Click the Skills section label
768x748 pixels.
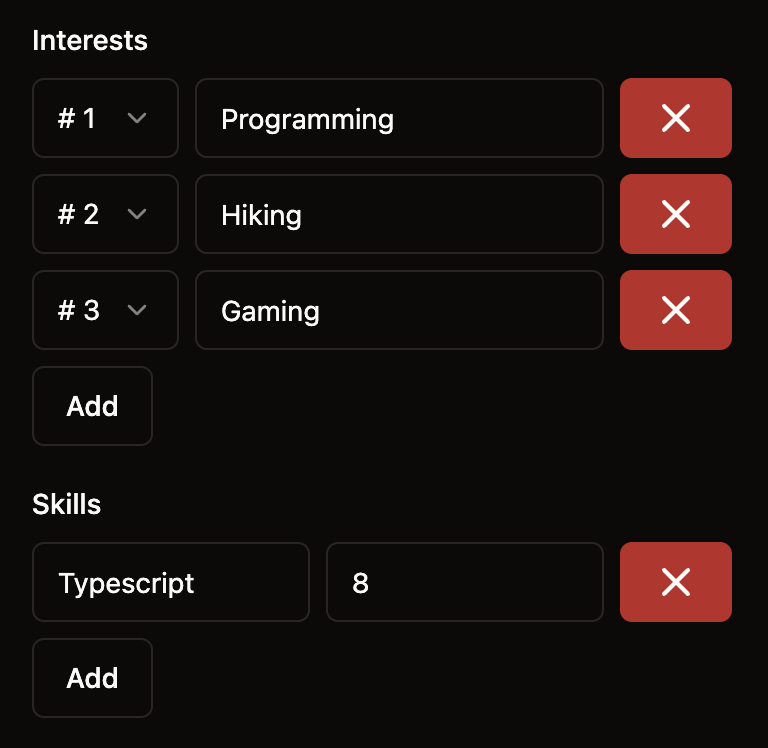coord(67,504)
